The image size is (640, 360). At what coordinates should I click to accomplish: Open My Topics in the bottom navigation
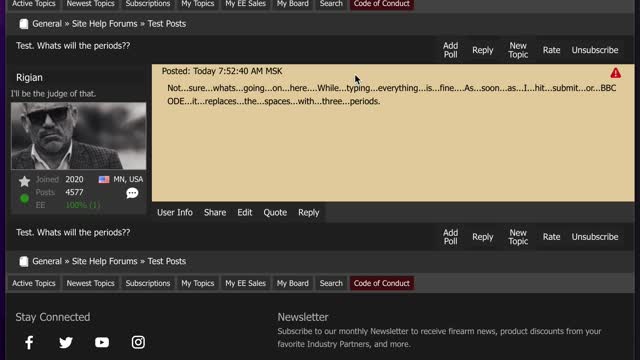(198, 283)
